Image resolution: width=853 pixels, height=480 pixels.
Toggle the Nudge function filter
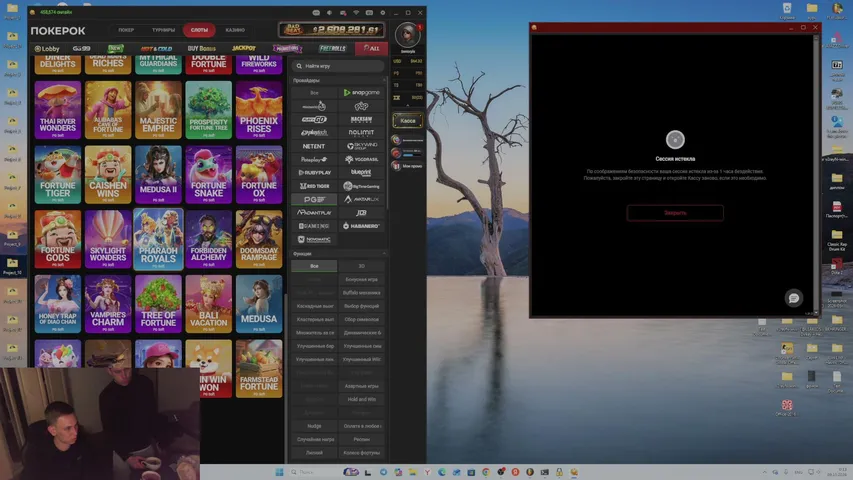click(314, 426)
